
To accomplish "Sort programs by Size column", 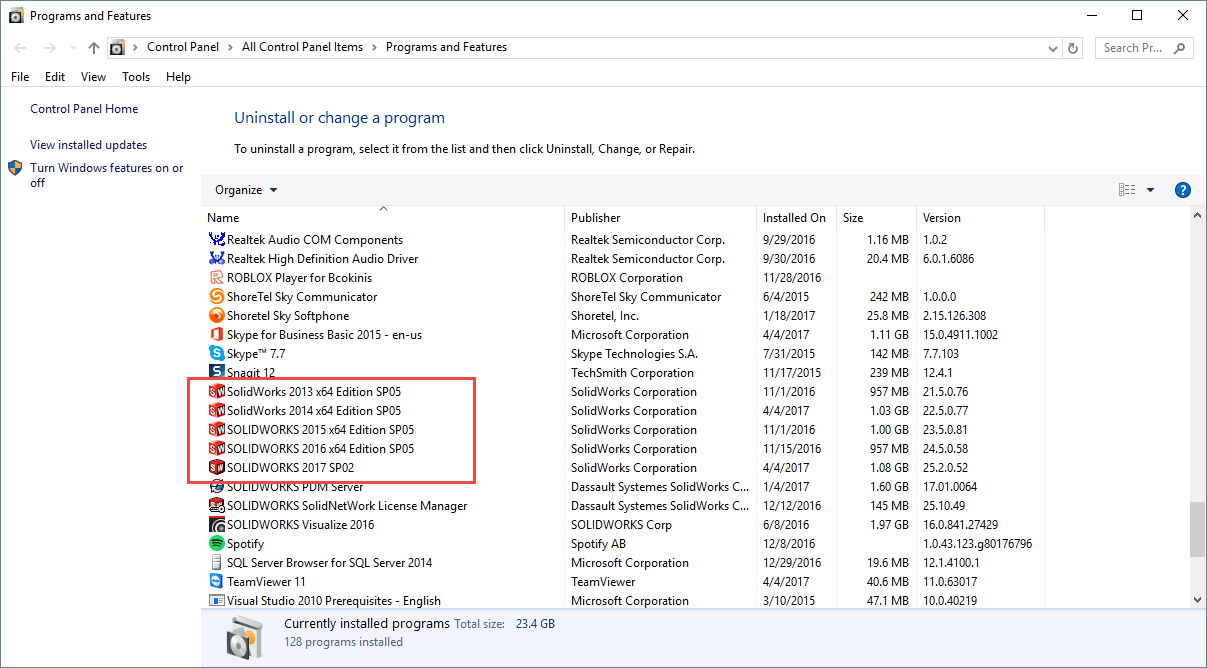I will click(877, 218).
